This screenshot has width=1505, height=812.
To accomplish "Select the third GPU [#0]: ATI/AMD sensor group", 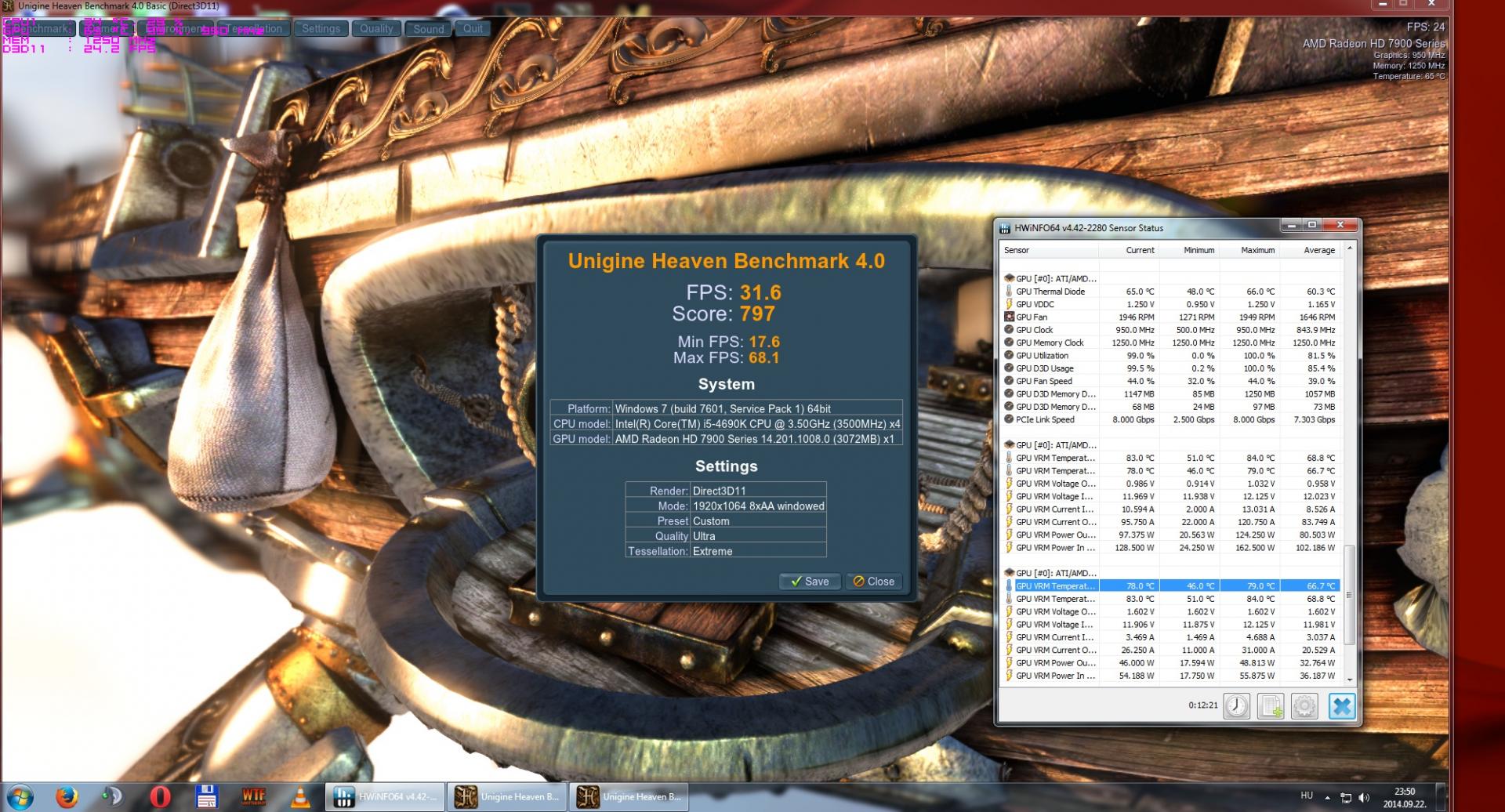I will 1171,573.
